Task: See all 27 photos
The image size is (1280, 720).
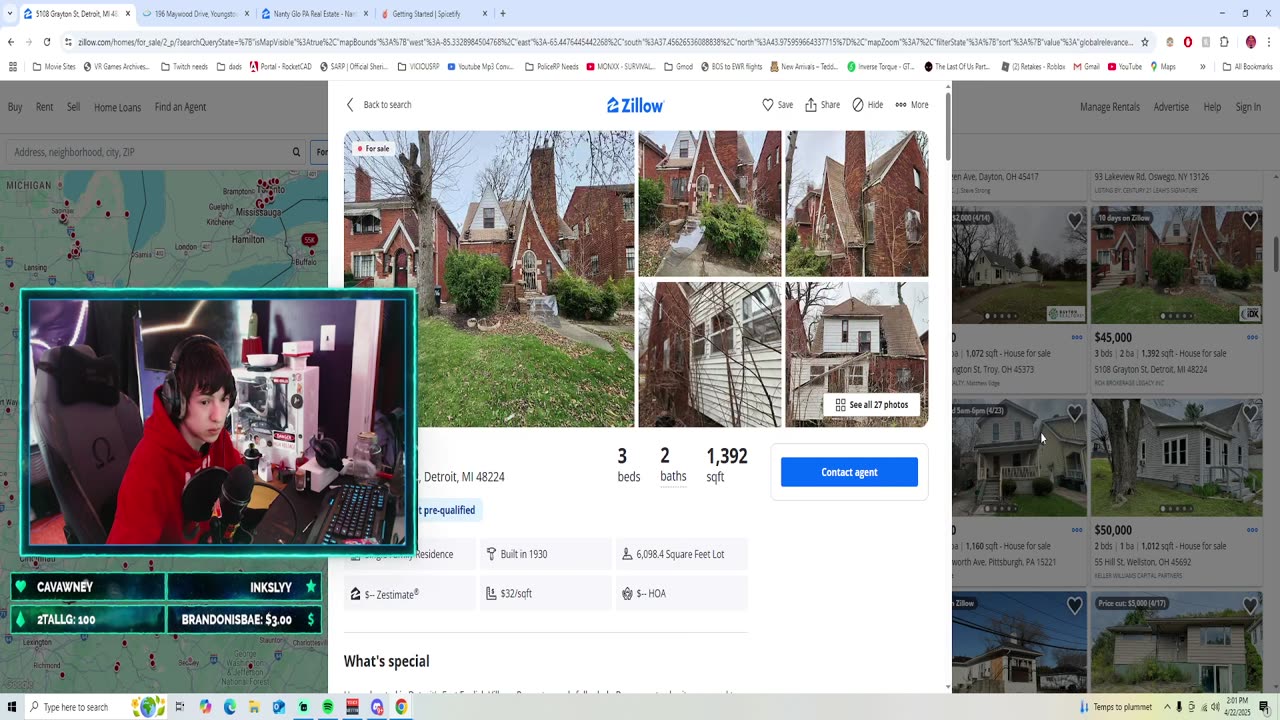Action: [x=872, y=405]
